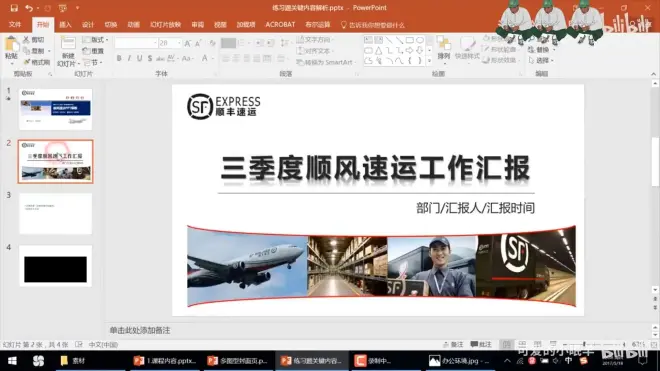
Task: Toggle Bold formatting
Action: [119, 58]
